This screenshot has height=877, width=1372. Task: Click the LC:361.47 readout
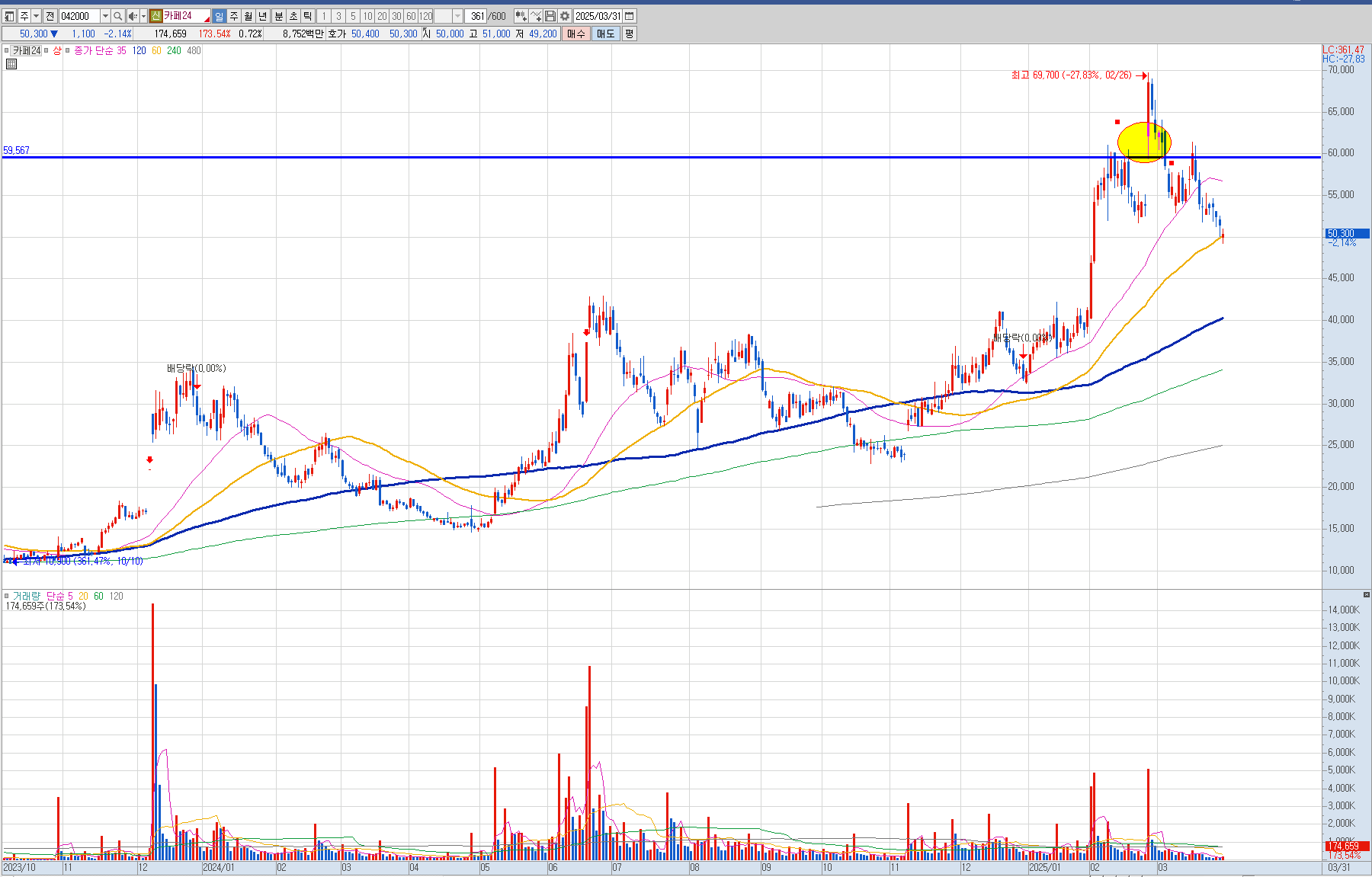(x=1343, y=50)
